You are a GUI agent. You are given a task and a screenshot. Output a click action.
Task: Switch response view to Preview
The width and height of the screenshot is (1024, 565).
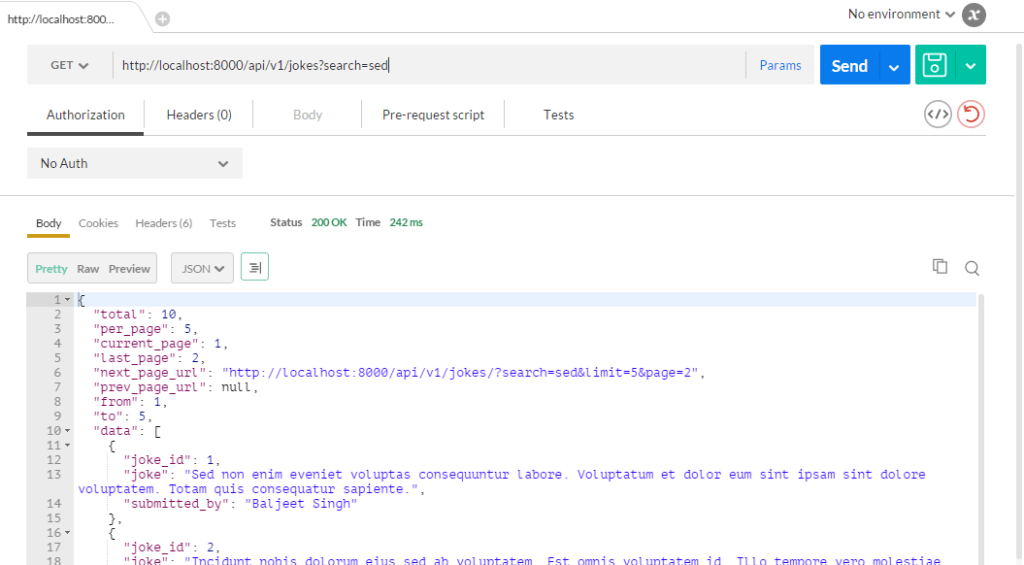coord(129,269)
